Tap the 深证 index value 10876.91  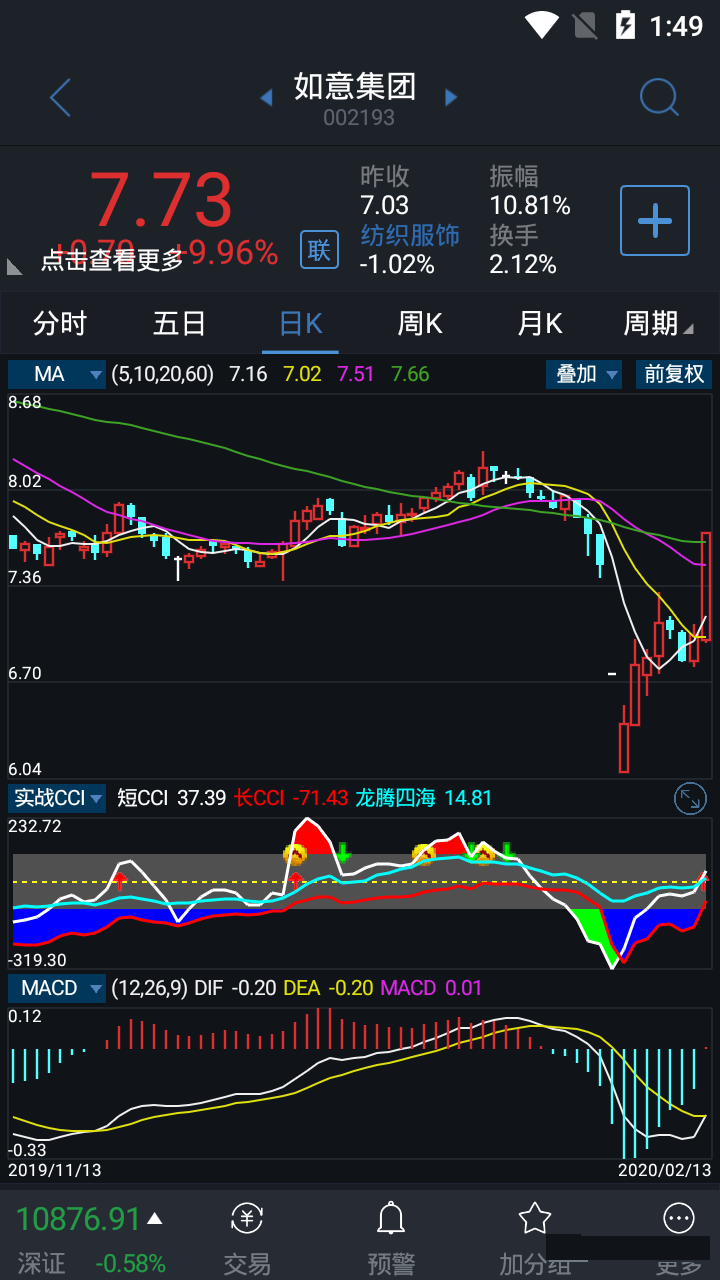coord(78,1218)
